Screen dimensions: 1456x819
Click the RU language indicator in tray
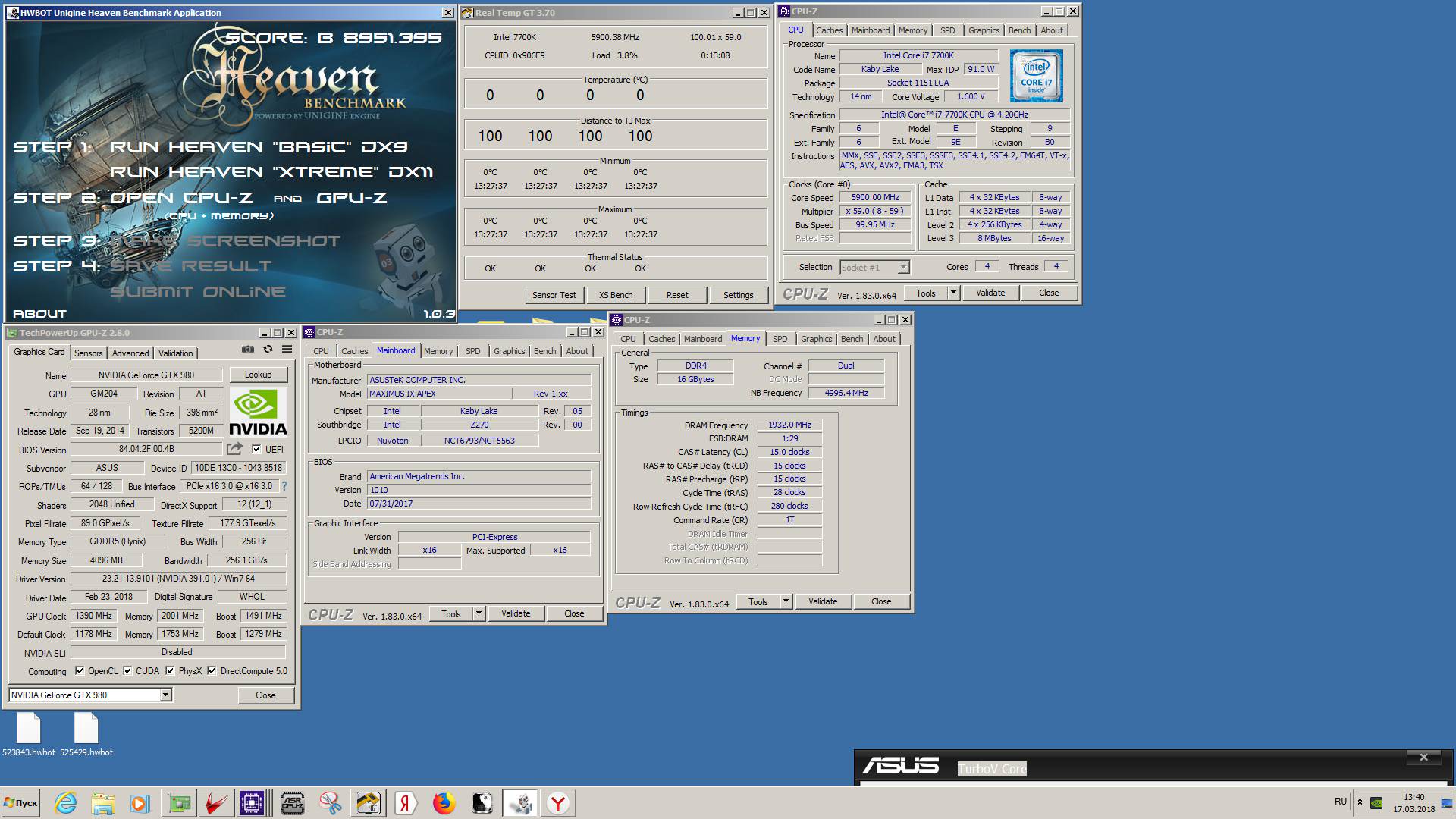(1341, 802)
